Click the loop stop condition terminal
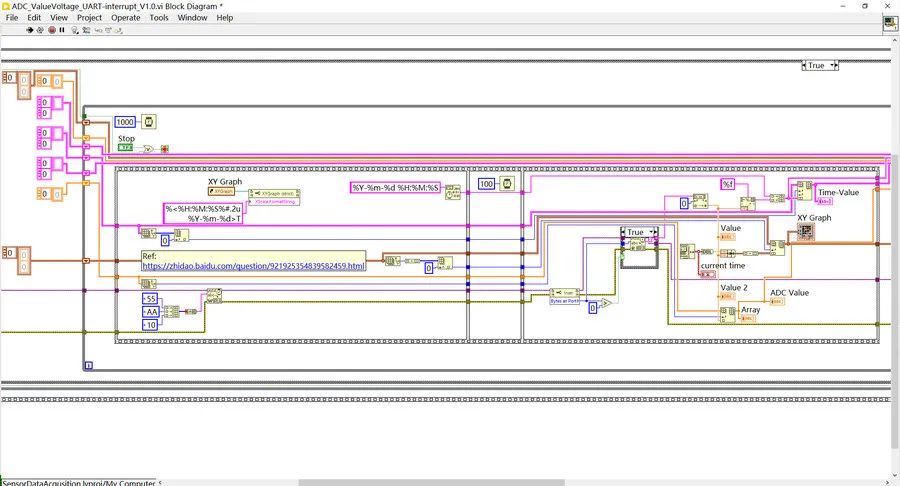Screen dimensions: 900x486 pyautogui.click(x=164, y=148)
